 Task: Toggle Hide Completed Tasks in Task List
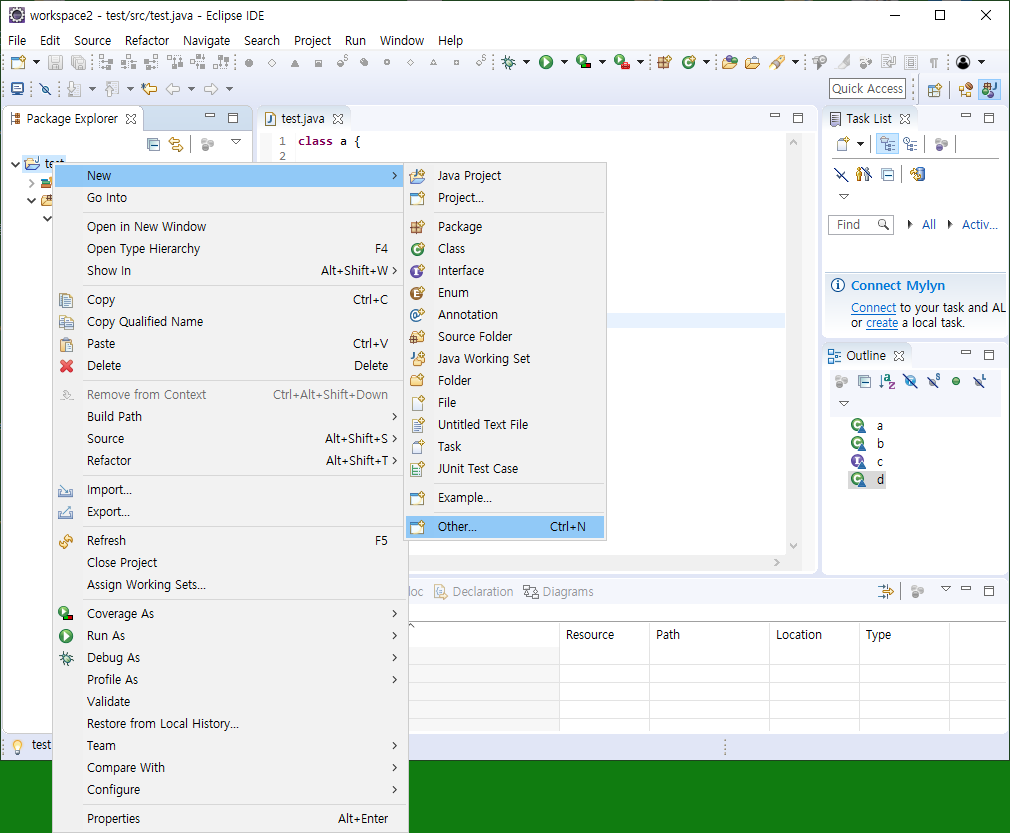point(841,174)
